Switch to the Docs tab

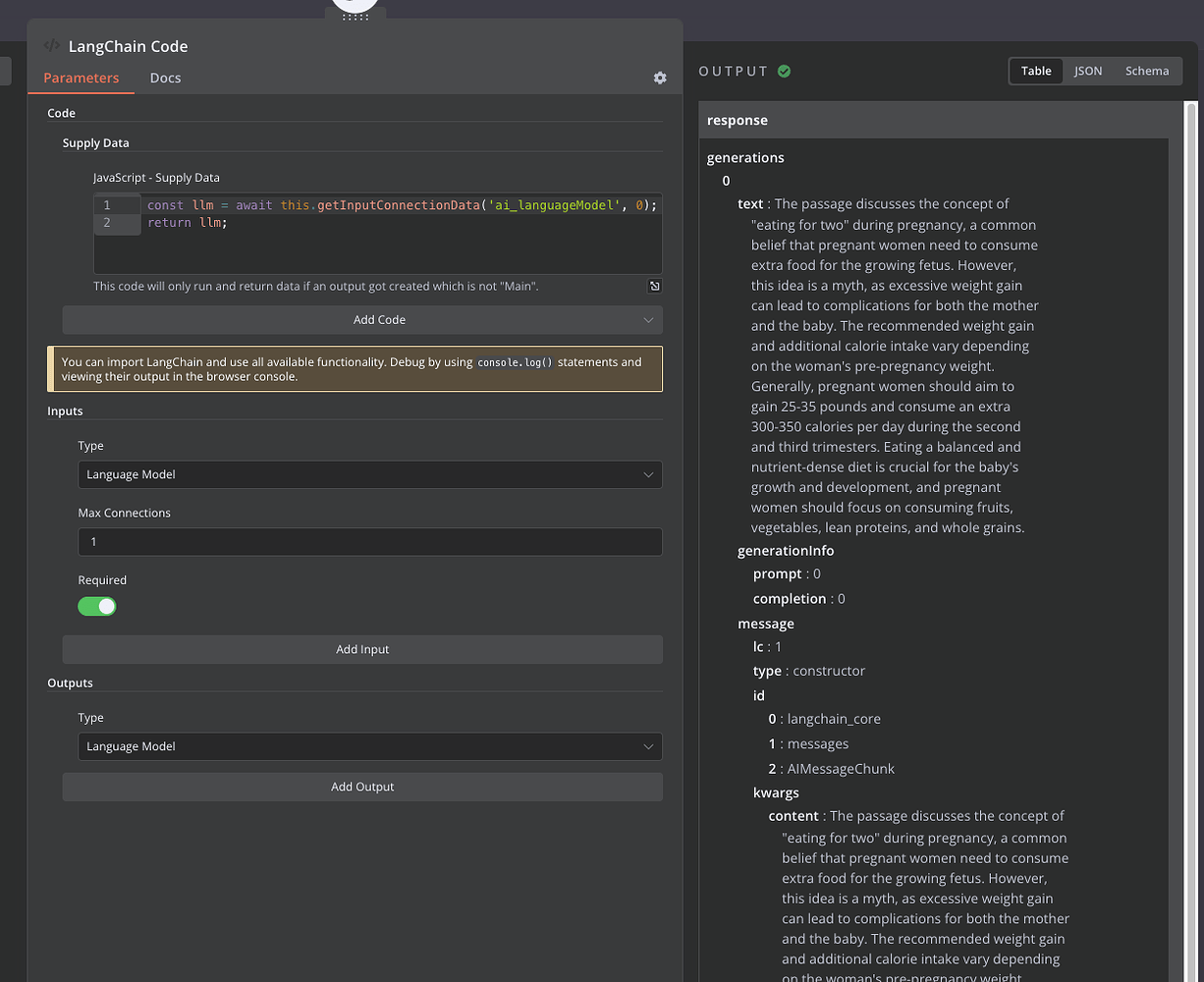(x=165, y=78)
